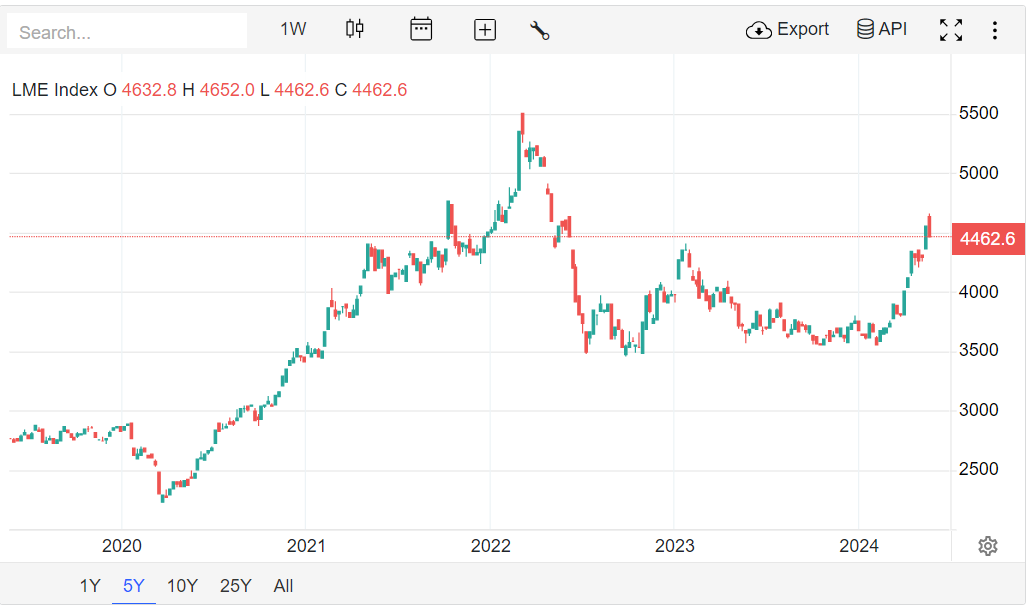1028x606 pixels.
Task: Switch to the 10Y time range
Action: click(x=182, y=586)
